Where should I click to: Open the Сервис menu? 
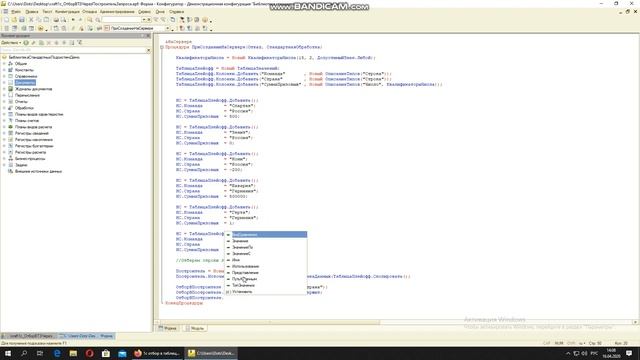[x=144, y=12]
